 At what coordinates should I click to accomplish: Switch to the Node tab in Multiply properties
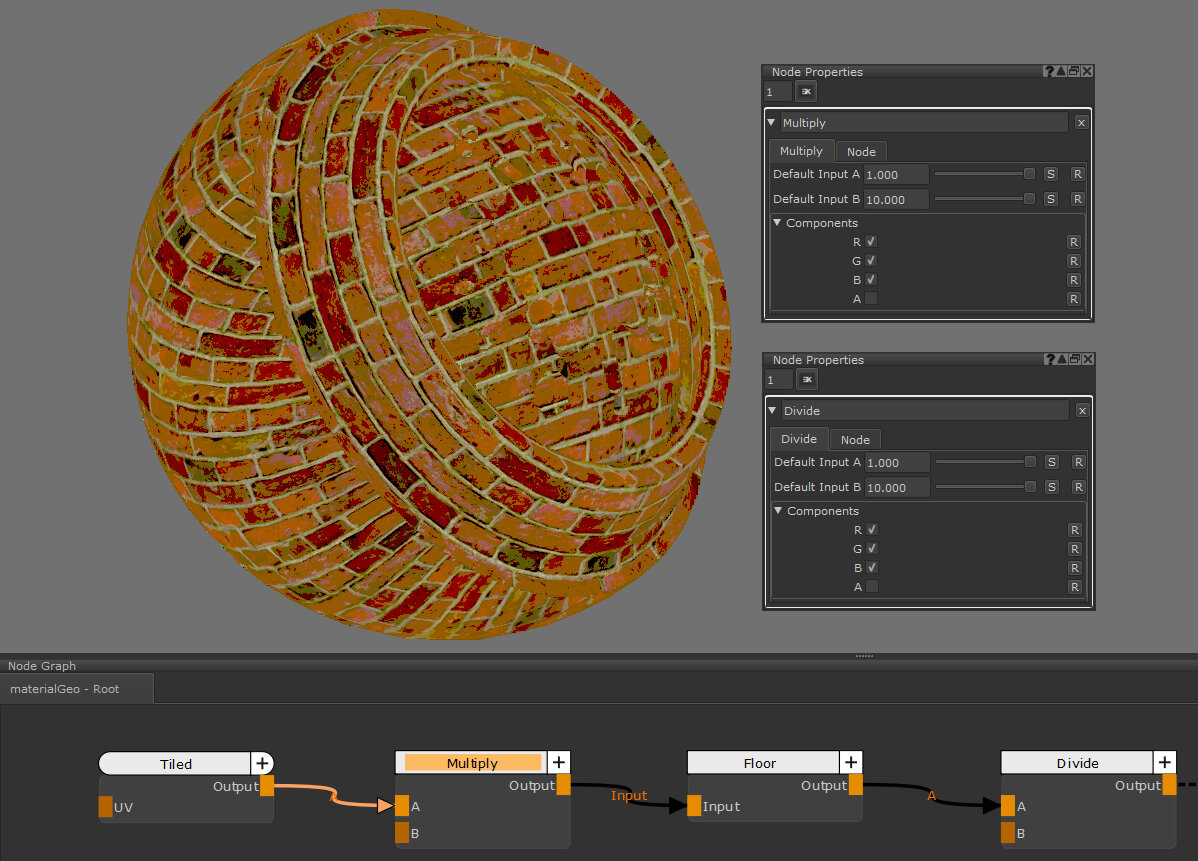861,152
